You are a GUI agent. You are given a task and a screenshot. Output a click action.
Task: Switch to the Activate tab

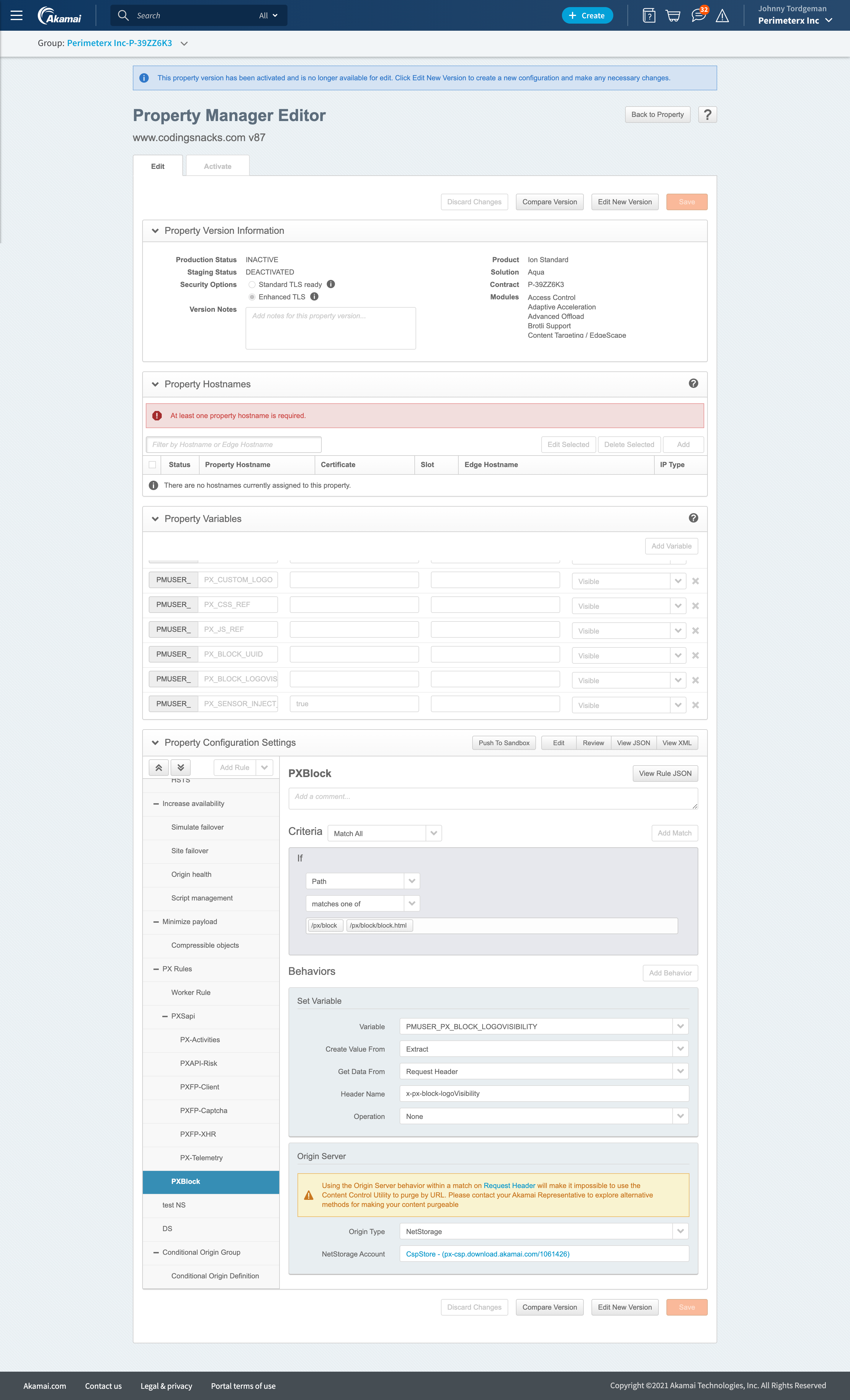218,167
